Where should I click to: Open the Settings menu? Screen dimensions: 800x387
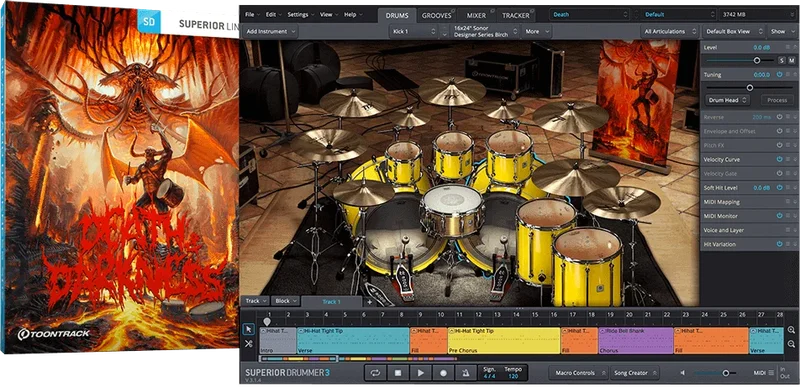[x=301, y=15]
